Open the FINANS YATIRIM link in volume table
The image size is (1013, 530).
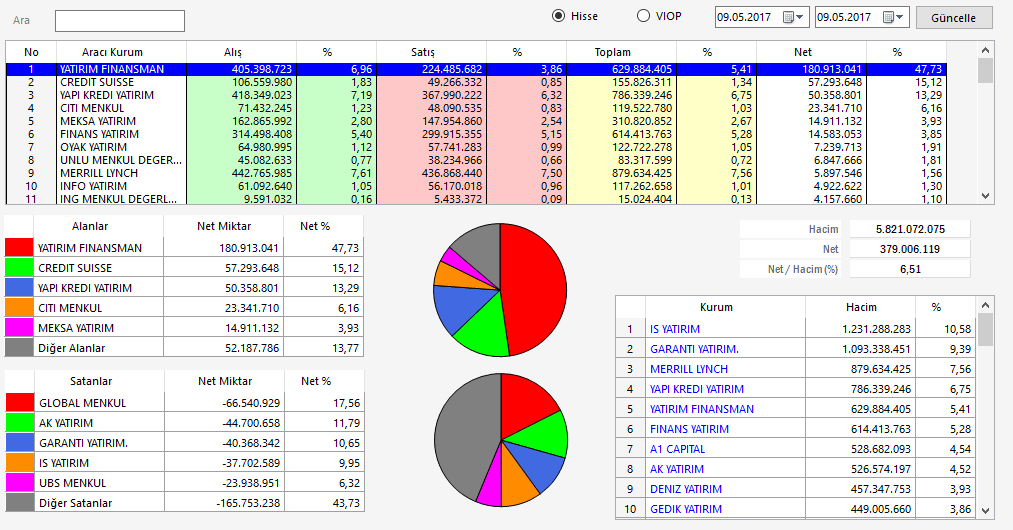coord(689,429)
